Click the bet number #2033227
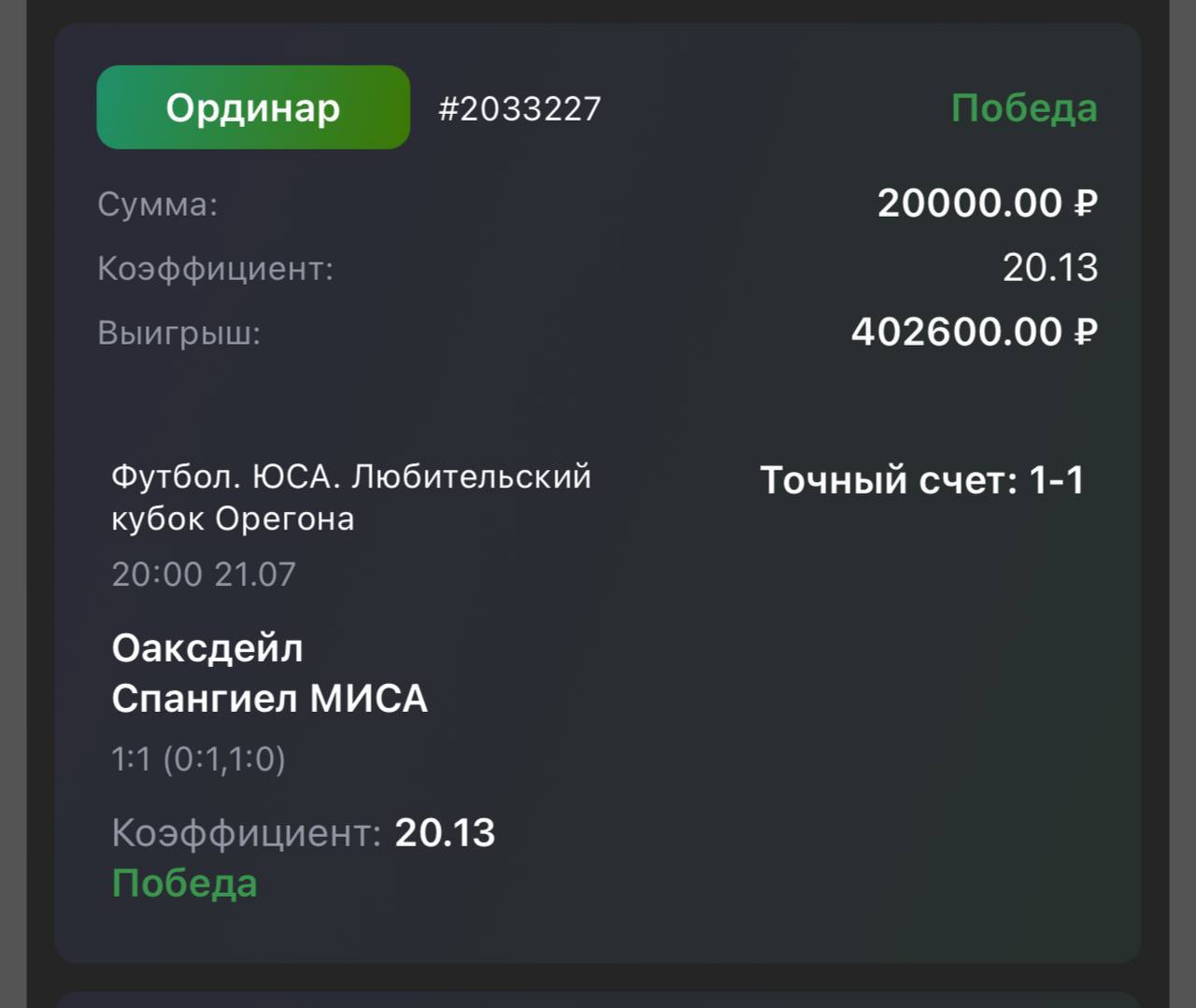Image resolution: width=1196 pixels, height=1008 pixels. [520, 109]
